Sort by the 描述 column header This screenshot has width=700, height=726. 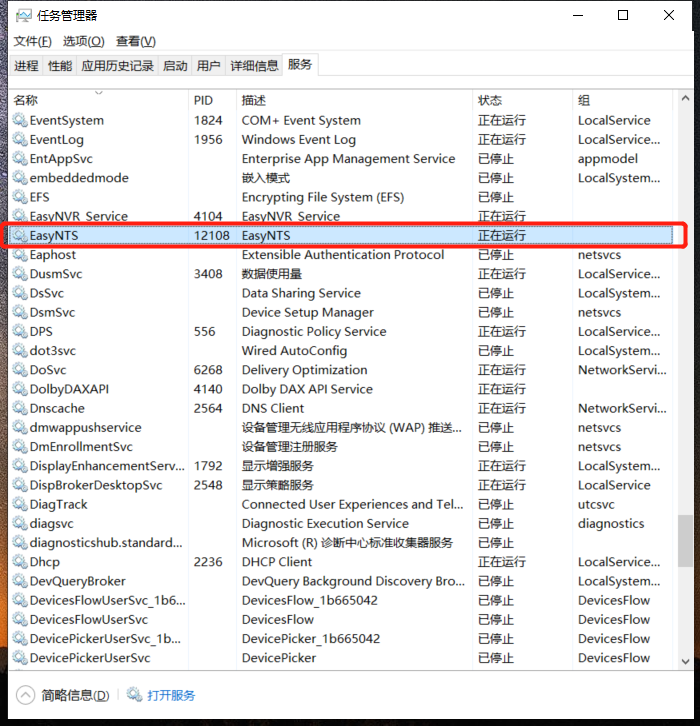pyautogui.click(x=354, y=100)
